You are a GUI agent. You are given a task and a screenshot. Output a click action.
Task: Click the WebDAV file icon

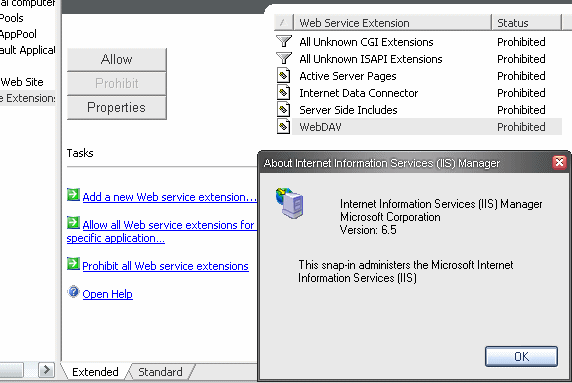point(283,127)
